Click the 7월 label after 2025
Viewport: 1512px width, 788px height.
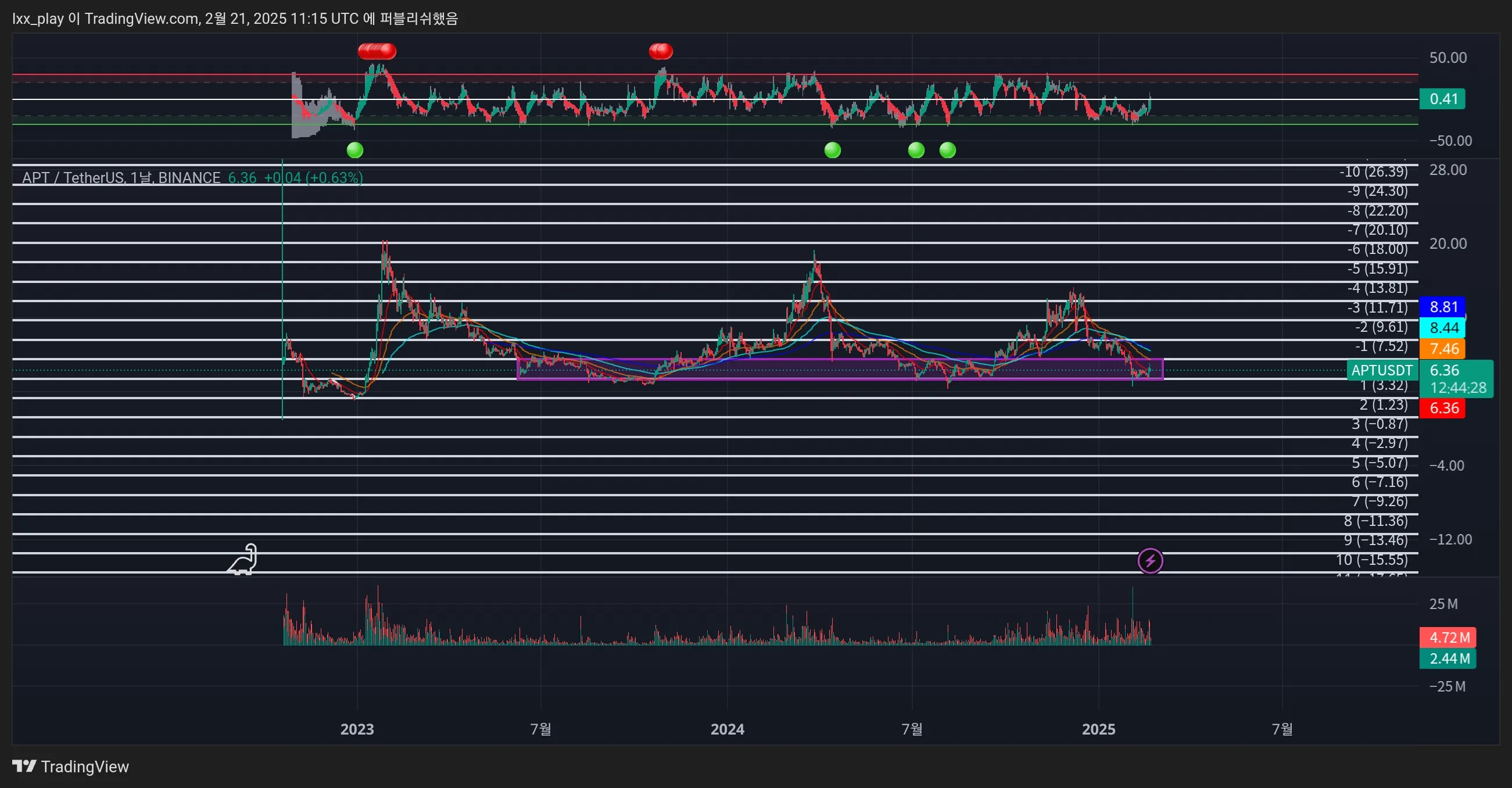click(x=1282, y=729)
